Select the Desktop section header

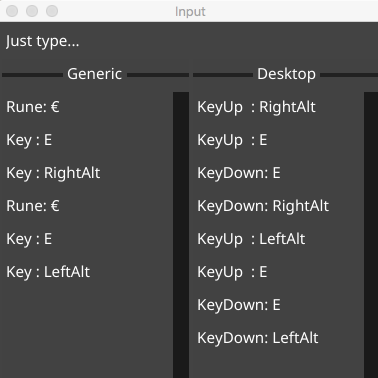tap(286, 74)
